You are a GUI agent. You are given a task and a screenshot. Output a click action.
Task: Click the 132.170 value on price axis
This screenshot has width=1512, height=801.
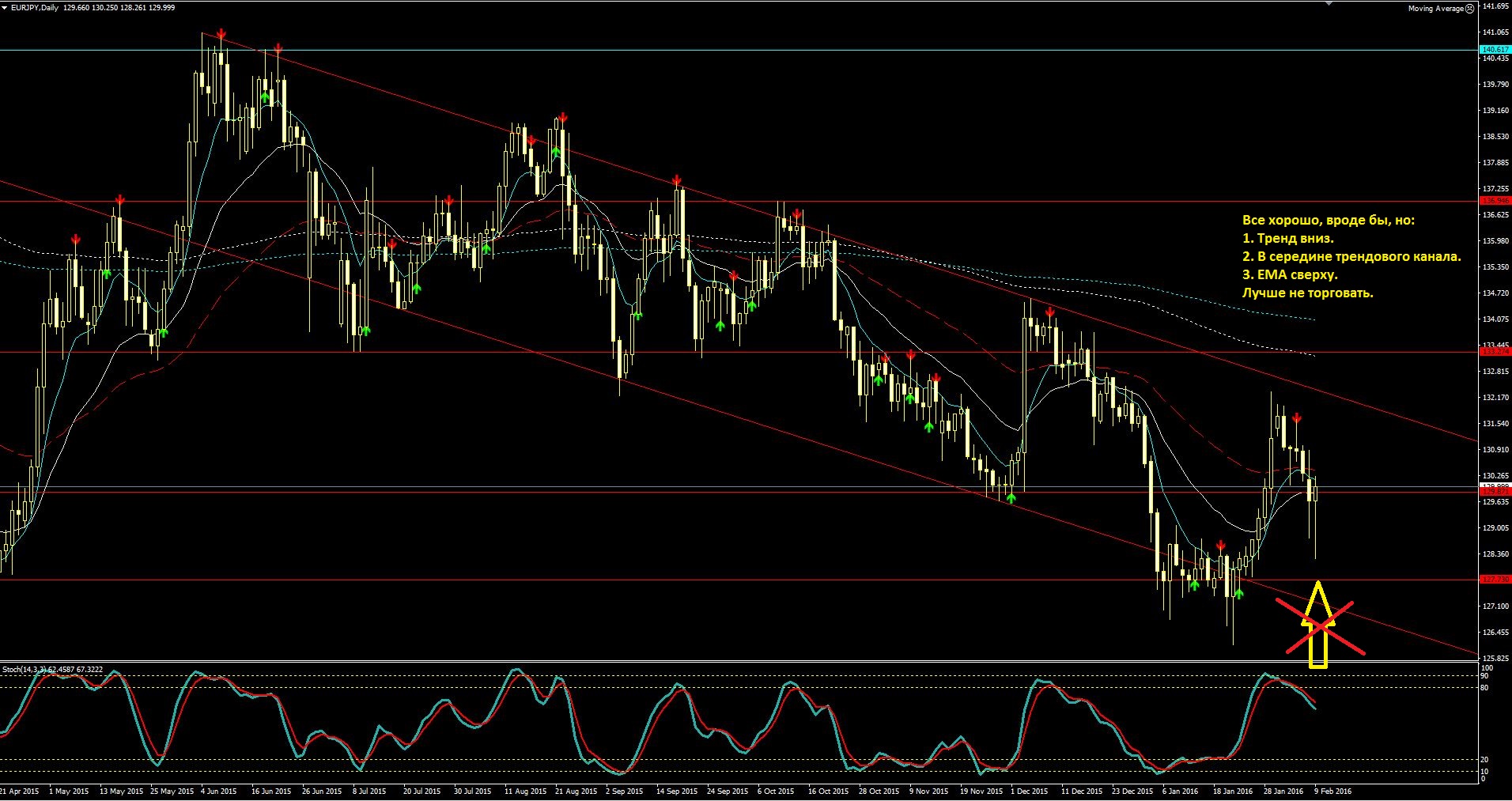point(1496,398)
